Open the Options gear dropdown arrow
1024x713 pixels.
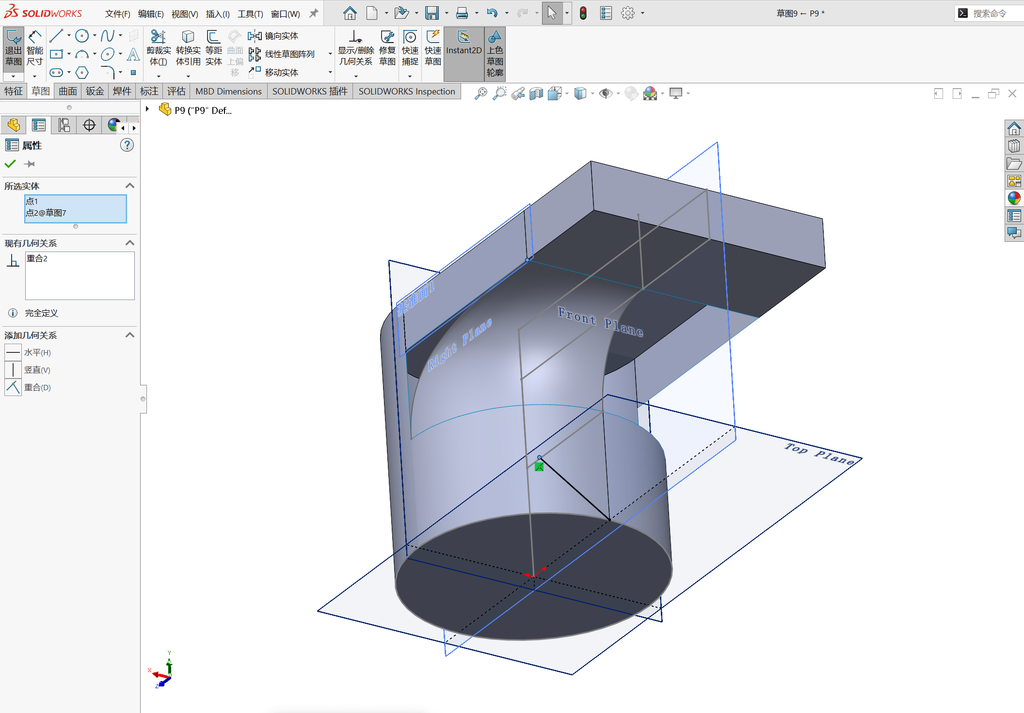(643, 12)
